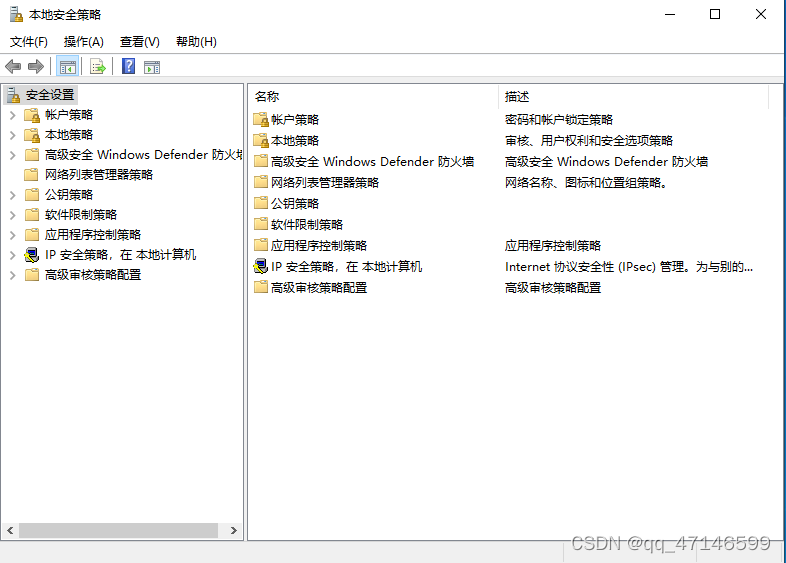
Task: Select 网络列表管理器策略 label in left tree
Action: [x=99, y=174]
